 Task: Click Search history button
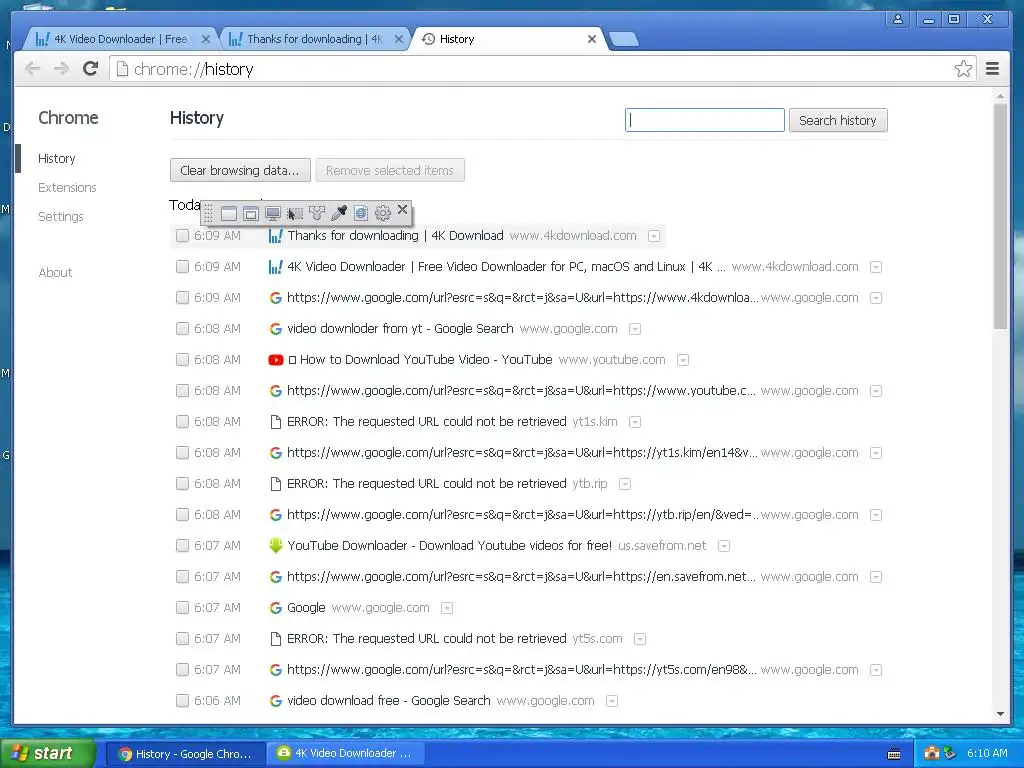[838, 120]
